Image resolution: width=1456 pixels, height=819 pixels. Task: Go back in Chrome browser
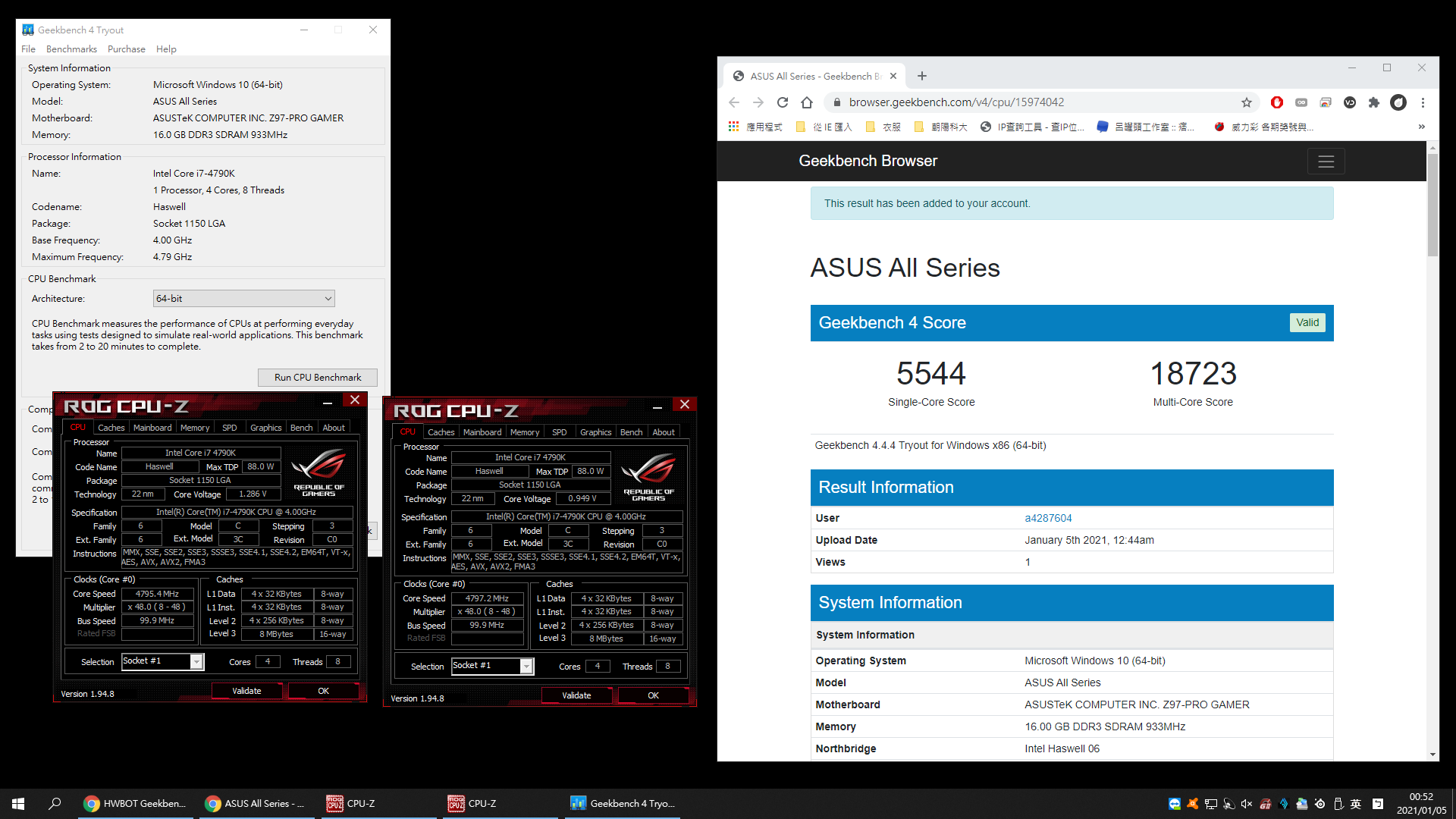[733, 102]
